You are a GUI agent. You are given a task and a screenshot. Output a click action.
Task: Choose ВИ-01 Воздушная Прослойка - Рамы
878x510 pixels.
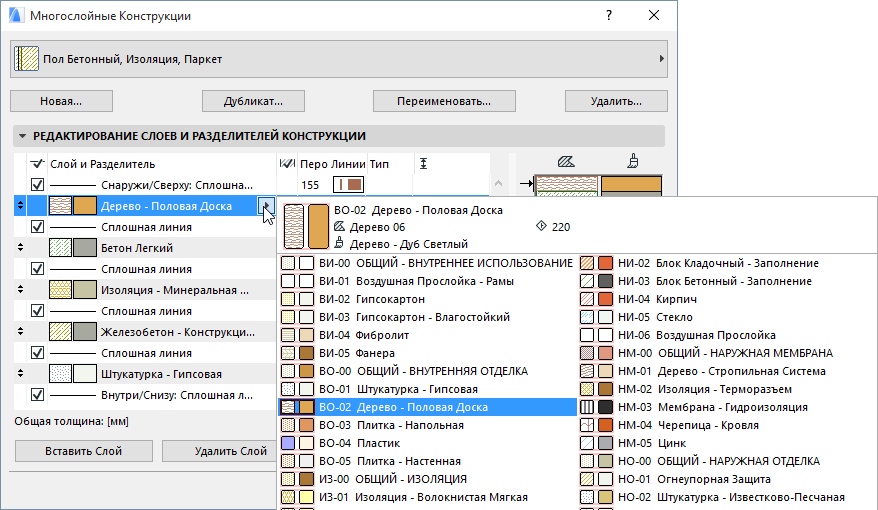point(428,281)
